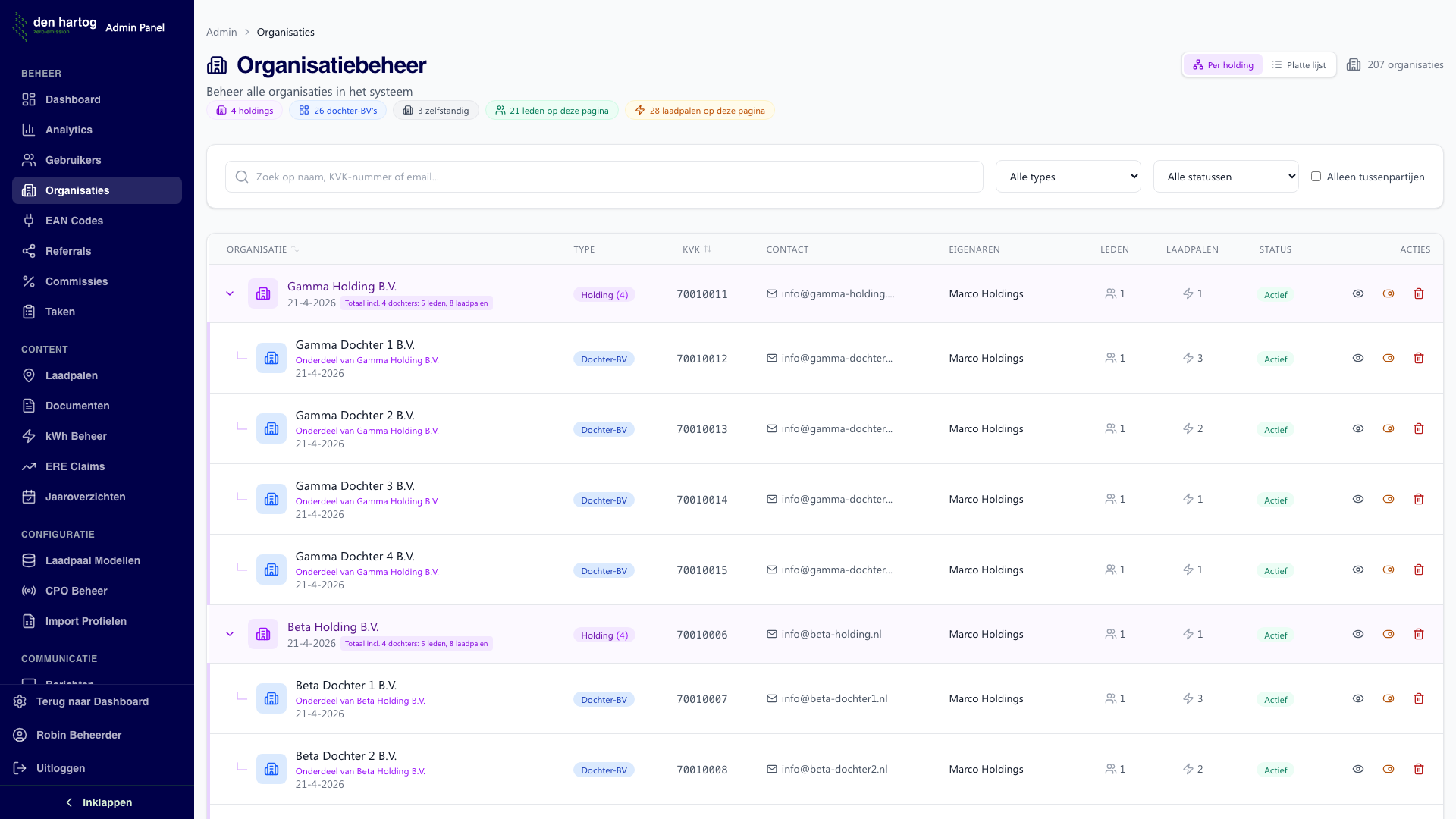This screenshot has width=1456, height=819.
Task: Switch to Platte lijst view
Action: pyautogui.click(x=1298, y=65)
